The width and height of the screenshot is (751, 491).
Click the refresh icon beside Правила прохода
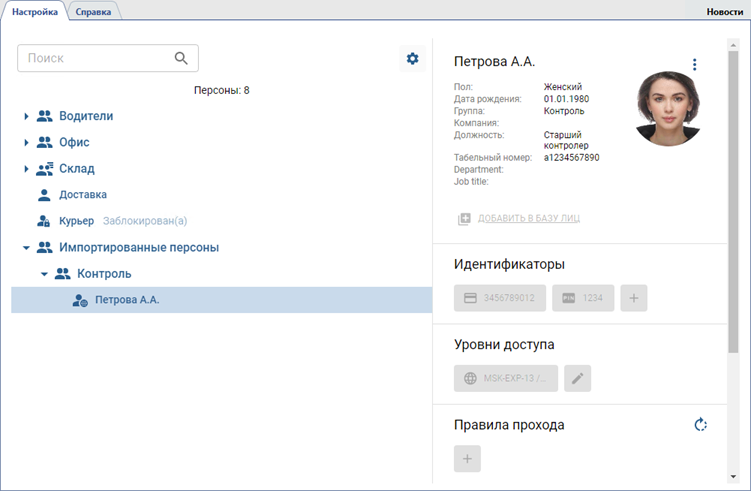[x=701, y=425]
